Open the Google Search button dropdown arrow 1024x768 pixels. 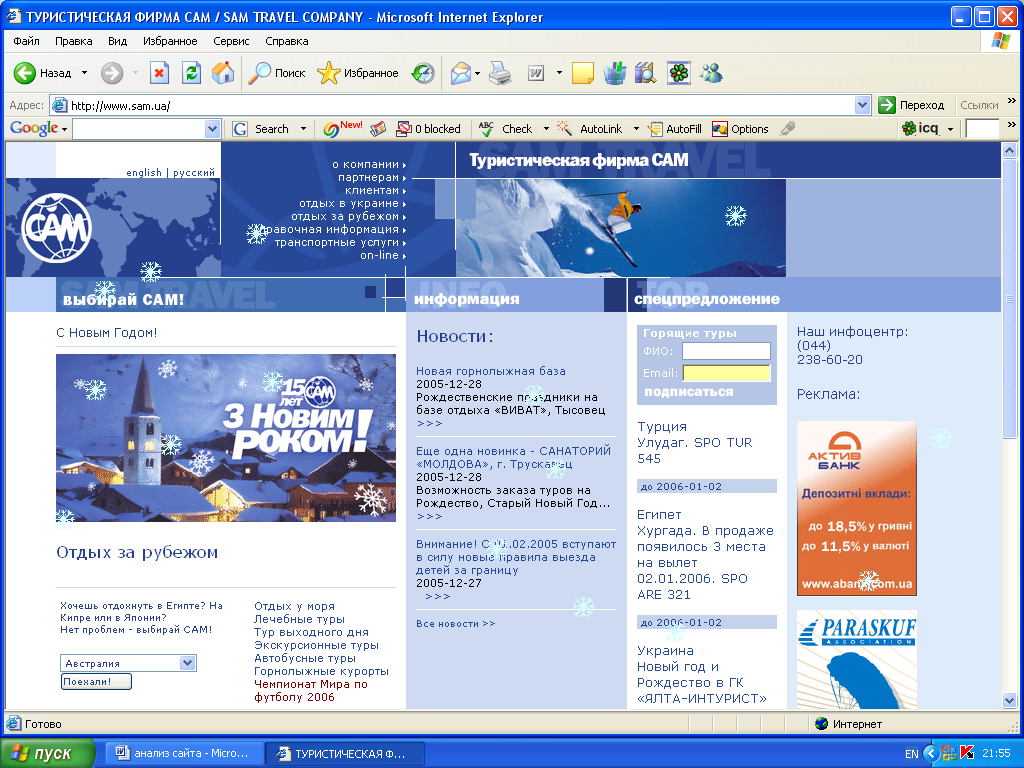pos(303,129)
